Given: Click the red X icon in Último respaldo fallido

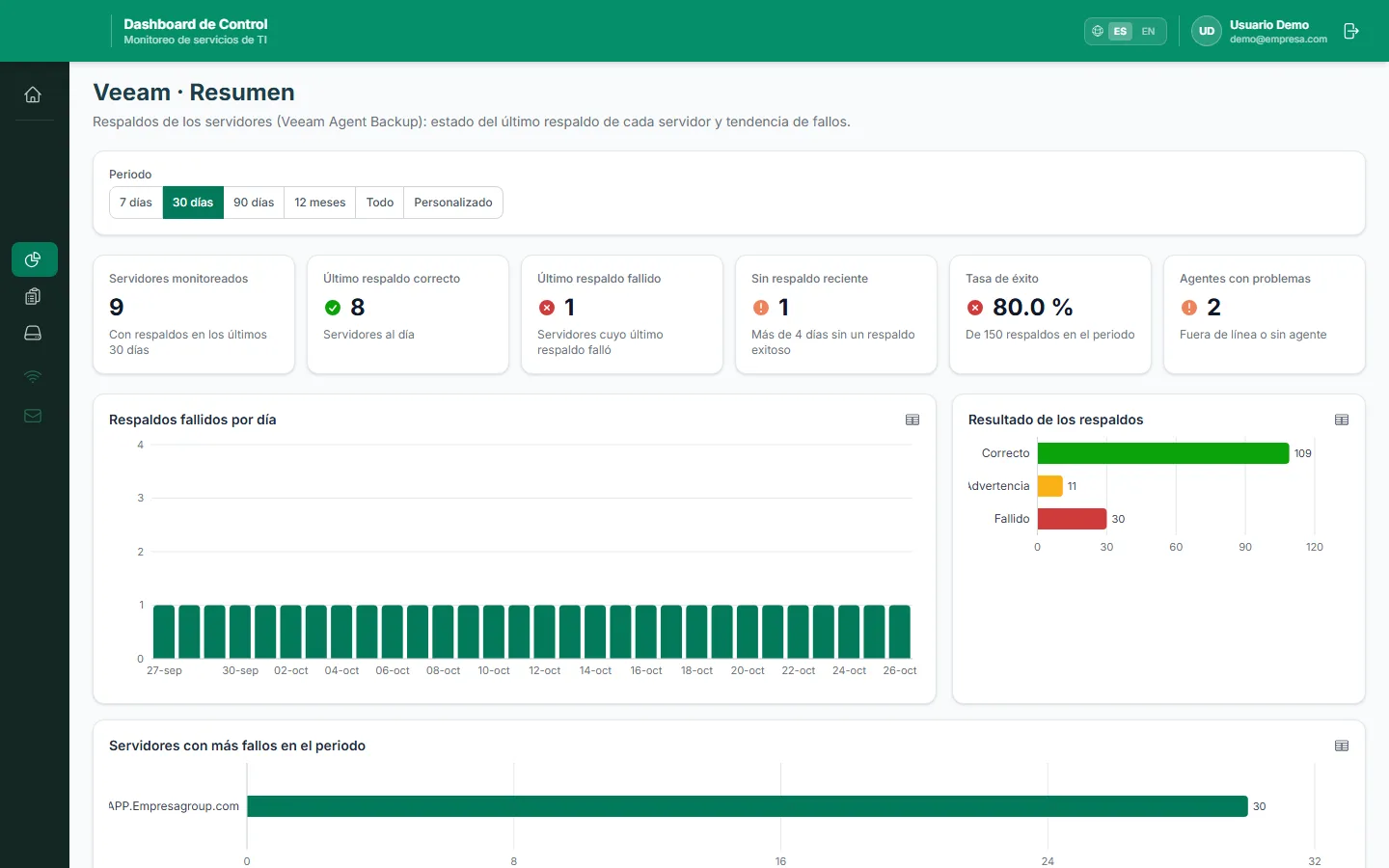Looking at the screenshot, I should pyautogui.click(x=547, y=308).
